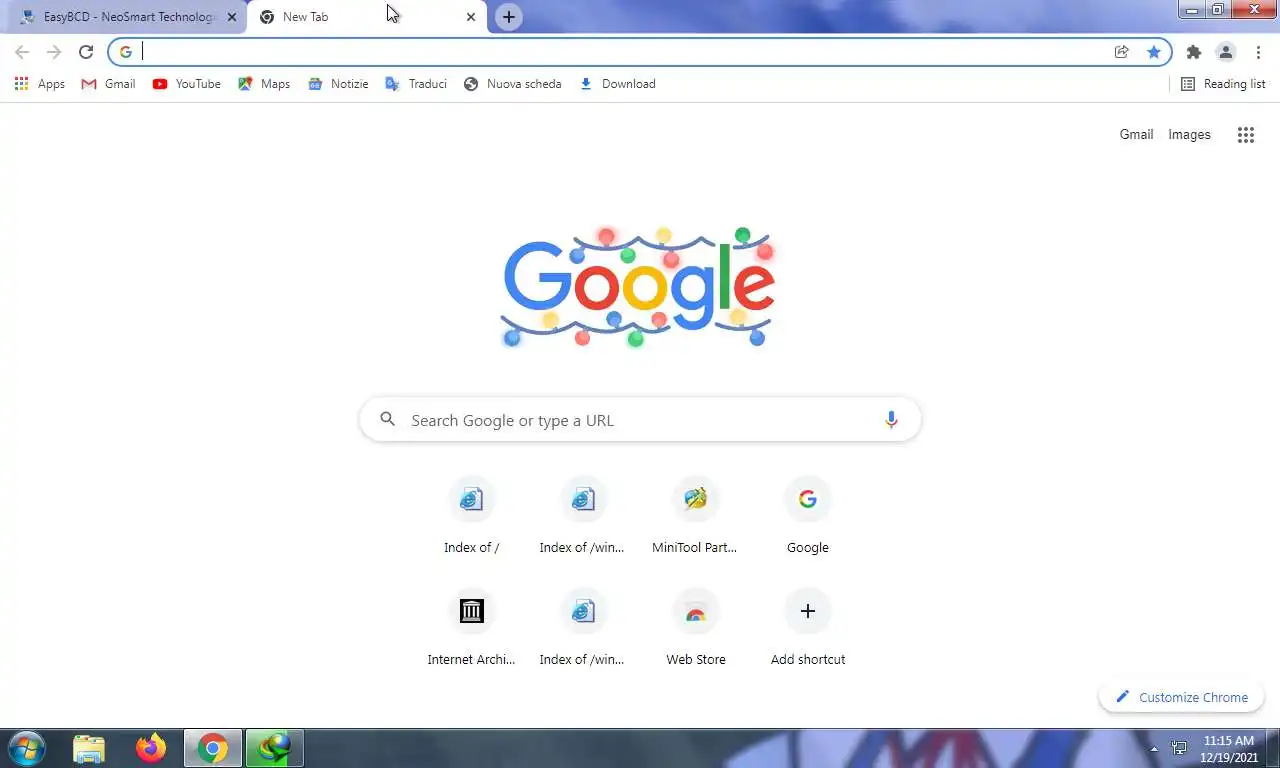This screenshot has height=768, width=1280.
Task: Bookmark this tab with the star icon
Action: click(x=1154, y=52)
